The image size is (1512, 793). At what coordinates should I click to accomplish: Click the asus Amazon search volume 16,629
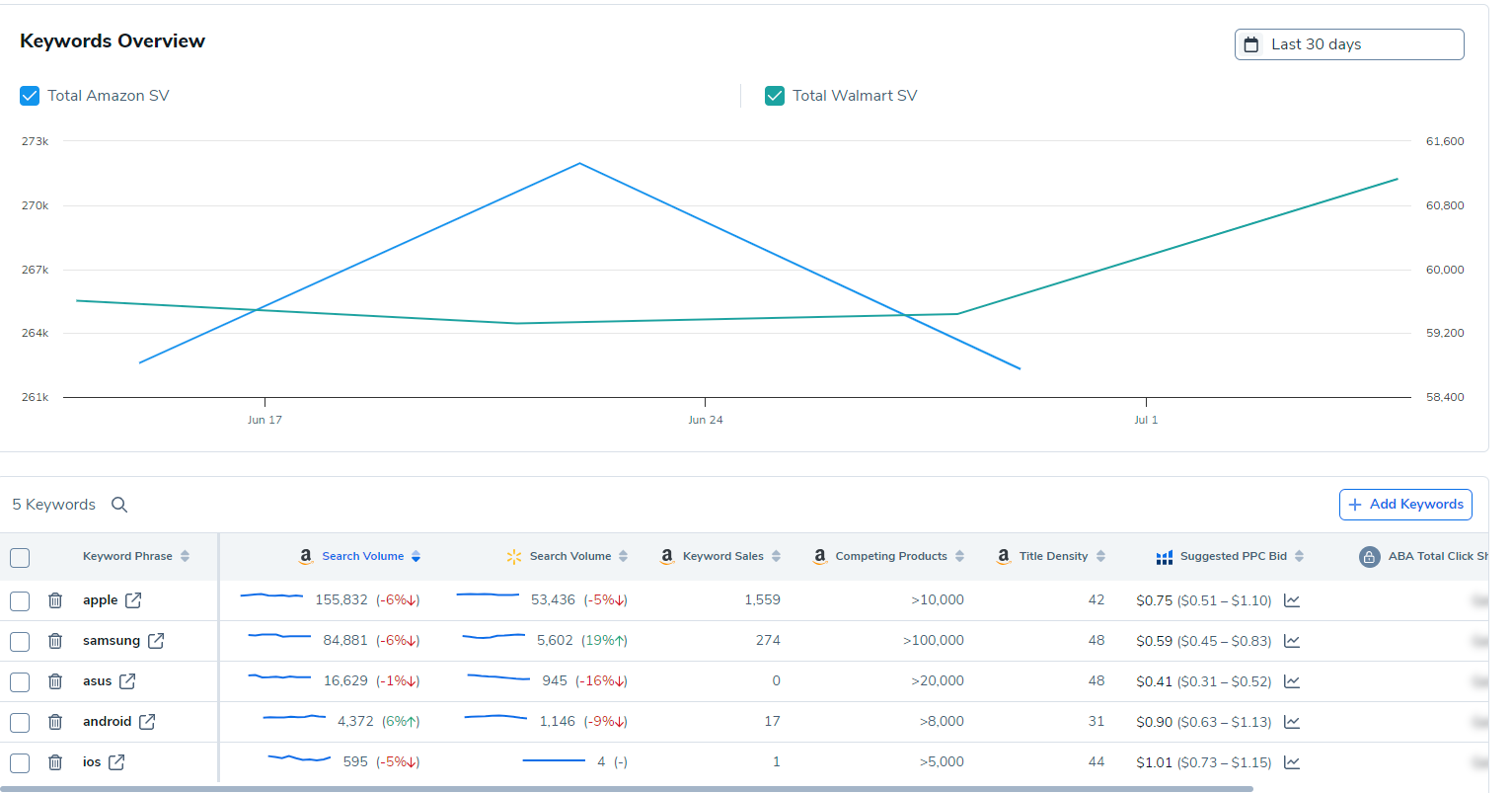[345, 681]
